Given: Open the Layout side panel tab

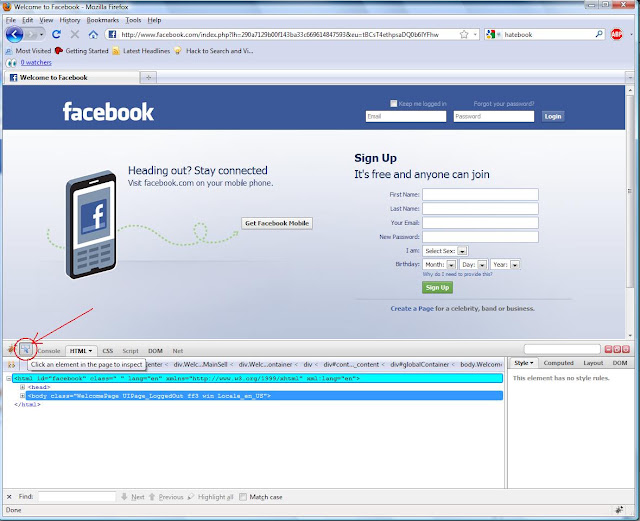Looking at the screenshot, I should tap(593, 363).
